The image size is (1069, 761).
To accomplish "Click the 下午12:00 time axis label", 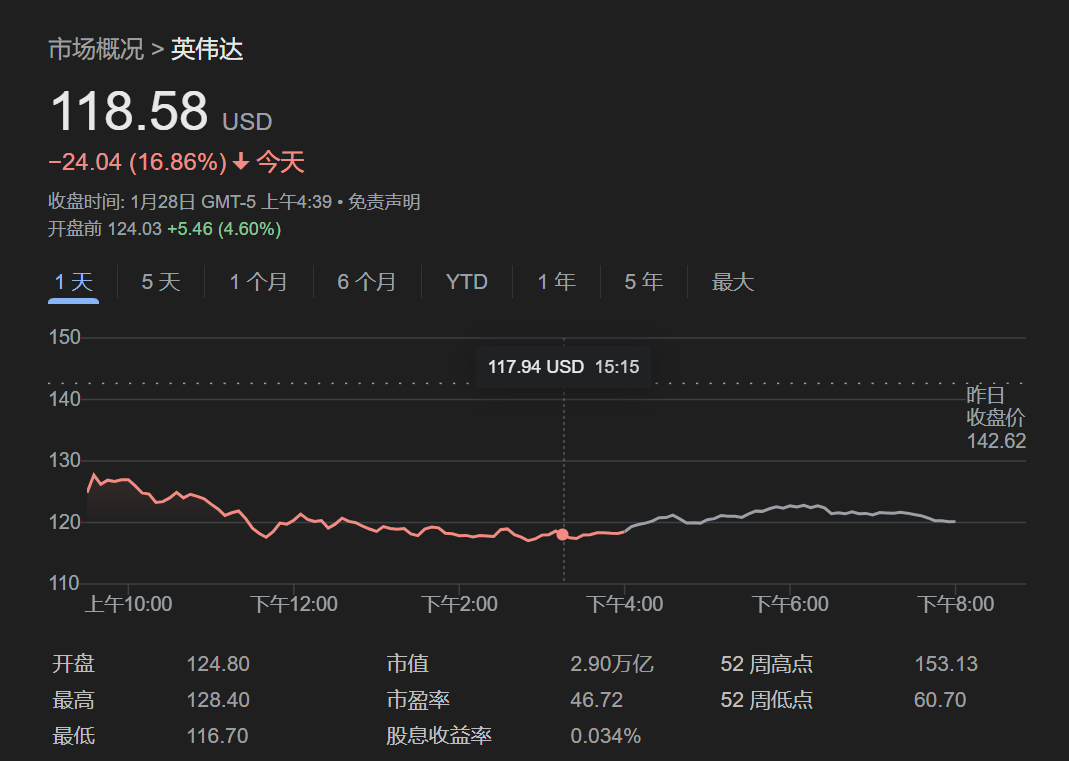I will pos(294,603).
